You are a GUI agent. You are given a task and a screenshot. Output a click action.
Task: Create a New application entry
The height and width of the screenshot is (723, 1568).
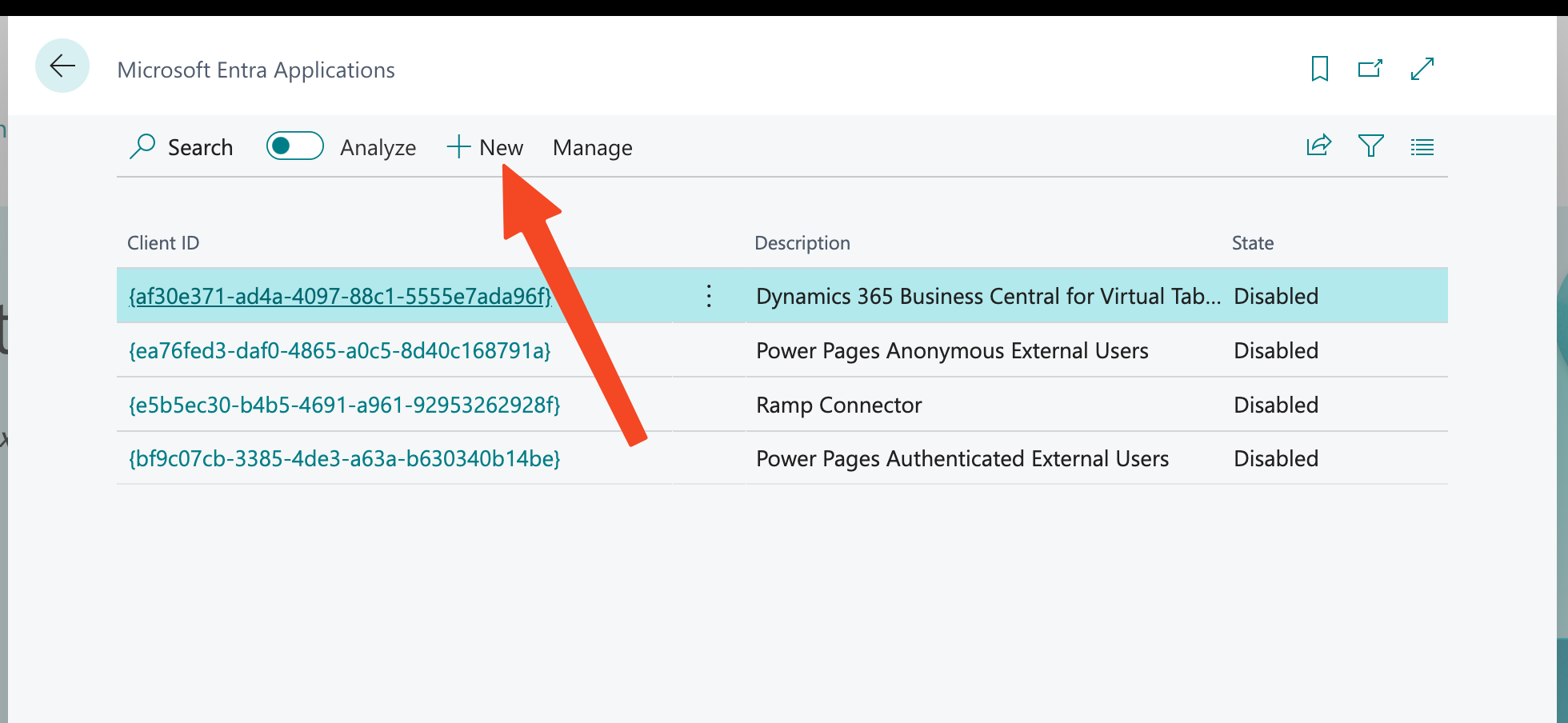coord(485,147)
